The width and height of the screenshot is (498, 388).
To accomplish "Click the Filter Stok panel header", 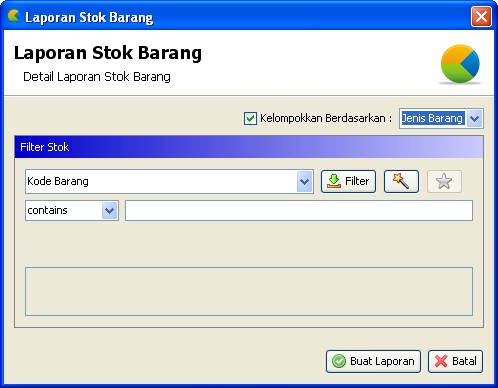I will coord(249,147).
